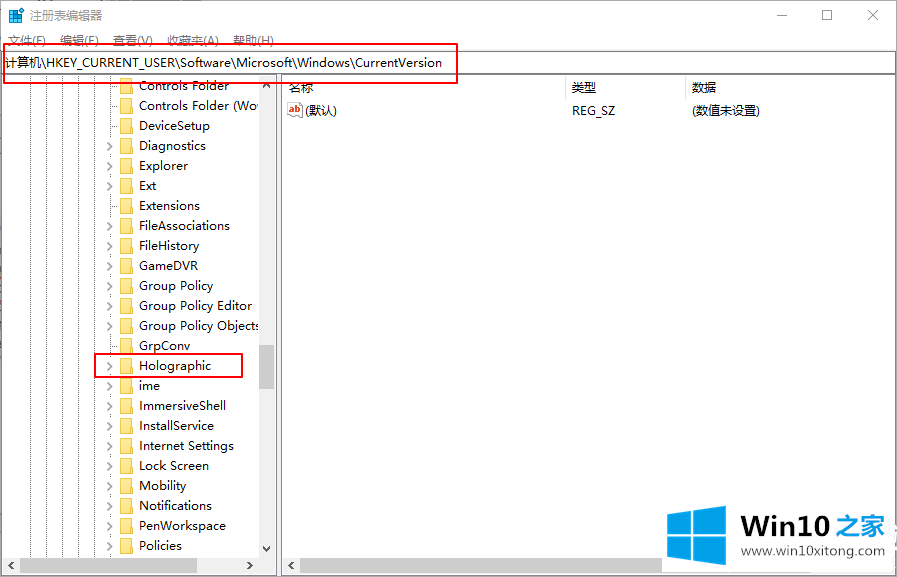This screenshot has width=897, height=577.
Task: Select the FileHistory key label
Action: [x=169, y=246]
